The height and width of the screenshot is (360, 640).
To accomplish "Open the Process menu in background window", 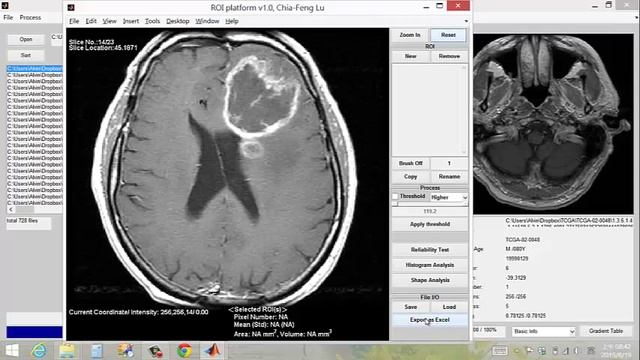I will (x=30, y=18).
